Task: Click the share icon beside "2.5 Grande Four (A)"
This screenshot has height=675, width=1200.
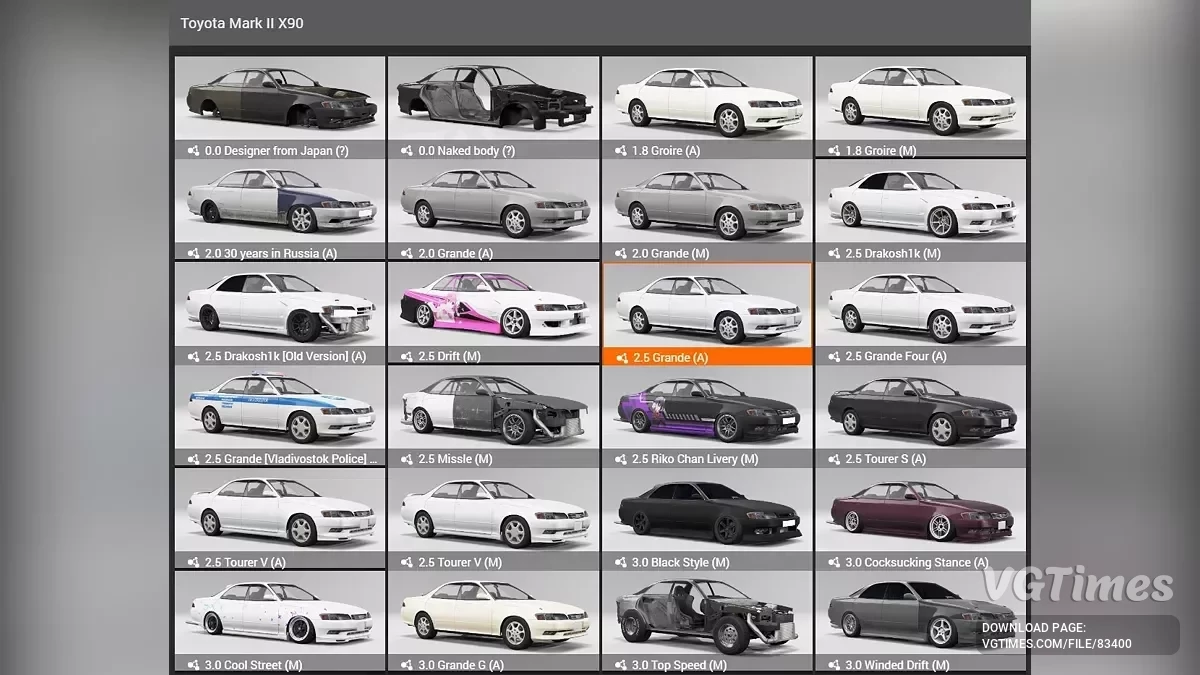Action: (x=833, y=356)
